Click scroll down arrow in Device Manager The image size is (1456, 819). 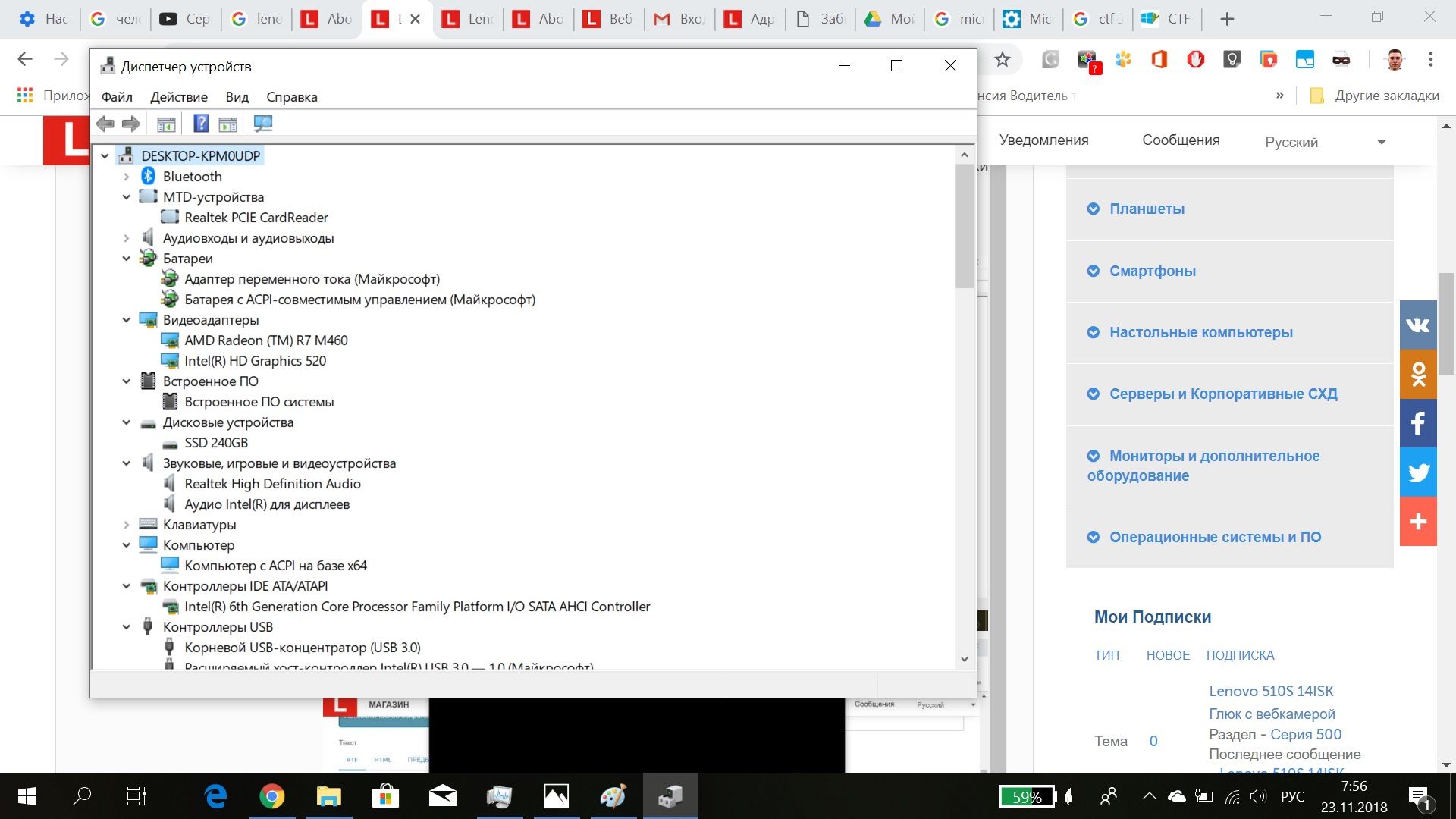[x=965, y=659]
